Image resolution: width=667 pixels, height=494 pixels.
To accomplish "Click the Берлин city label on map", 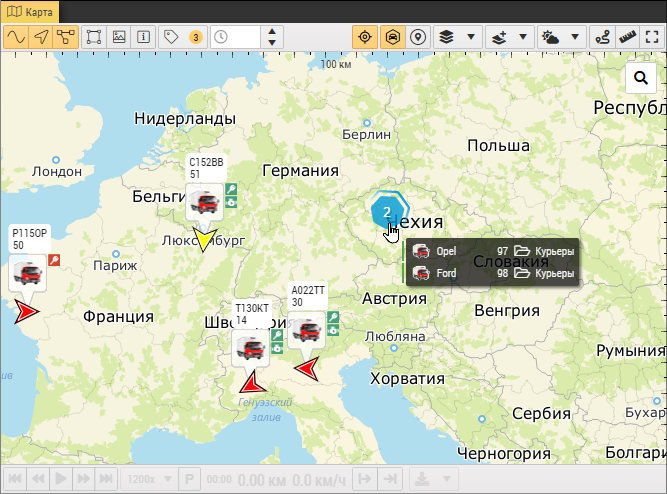I will (x=366, y=134).
